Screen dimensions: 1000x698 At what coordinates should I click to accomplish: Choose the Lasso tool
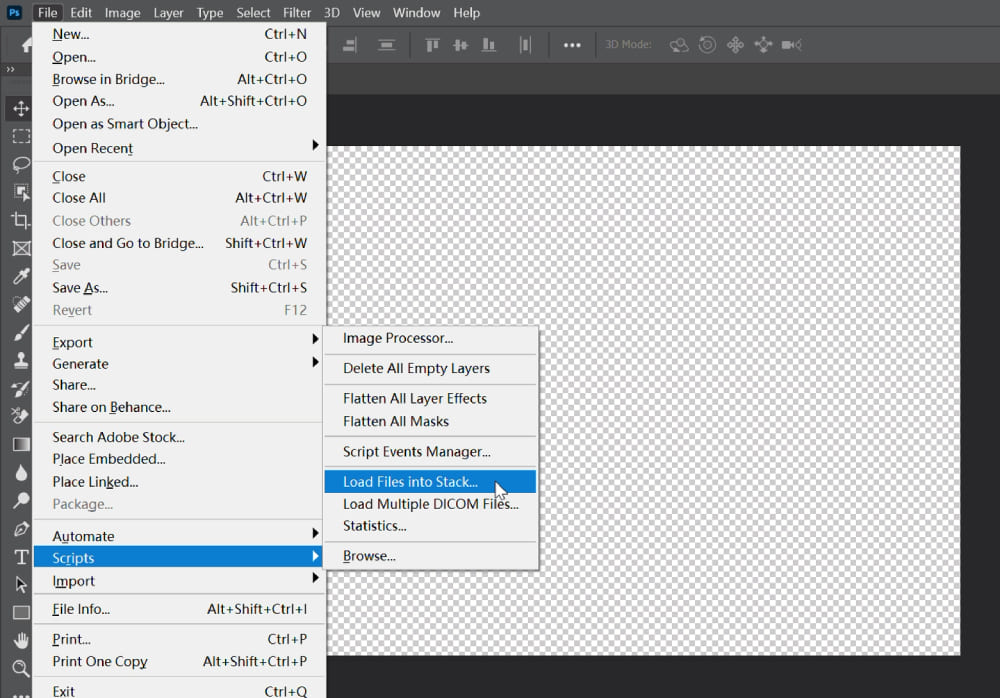(21, 164)
